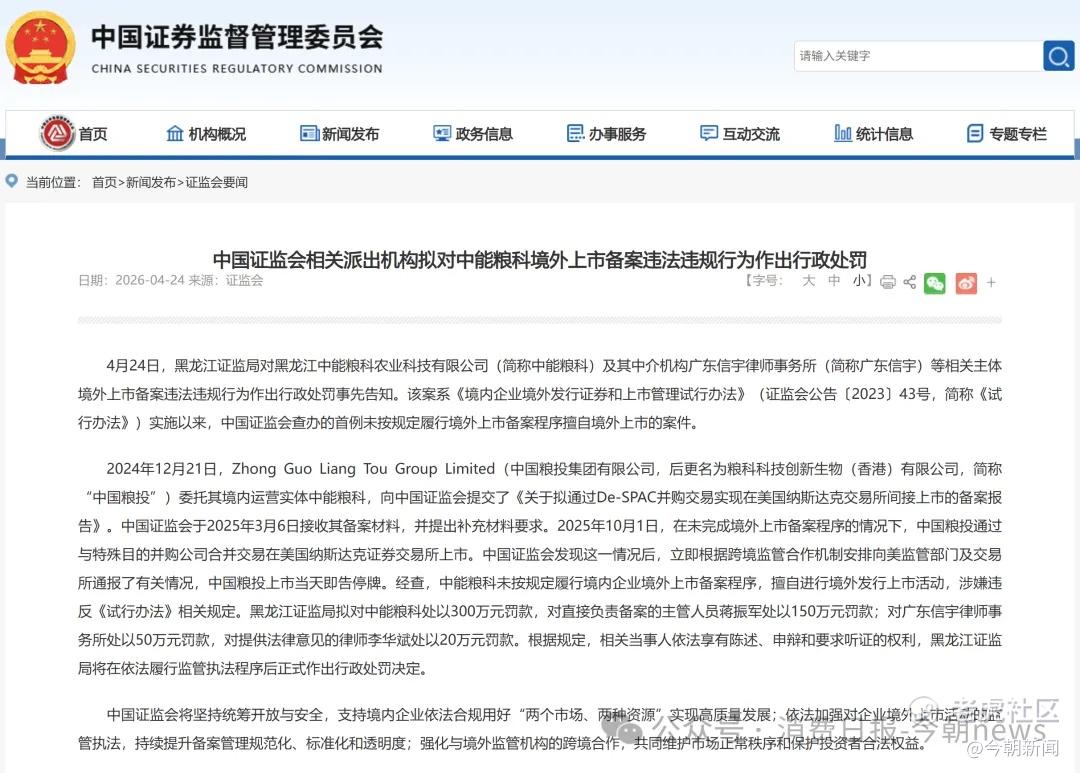
Task: Click the search magnifier button
Action: point(1058,56)
